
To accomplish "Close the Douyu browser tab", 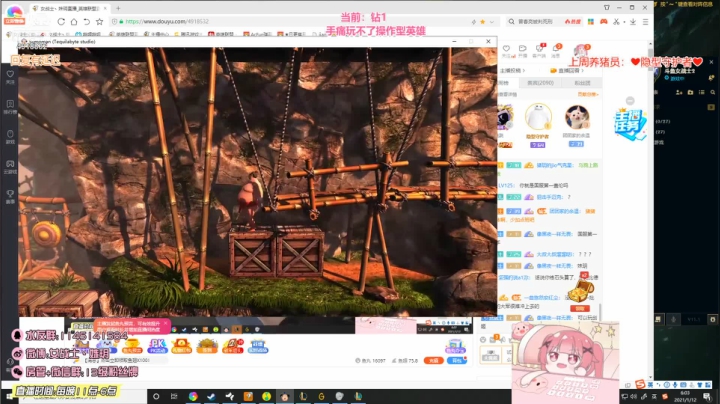I will [105, 8].
